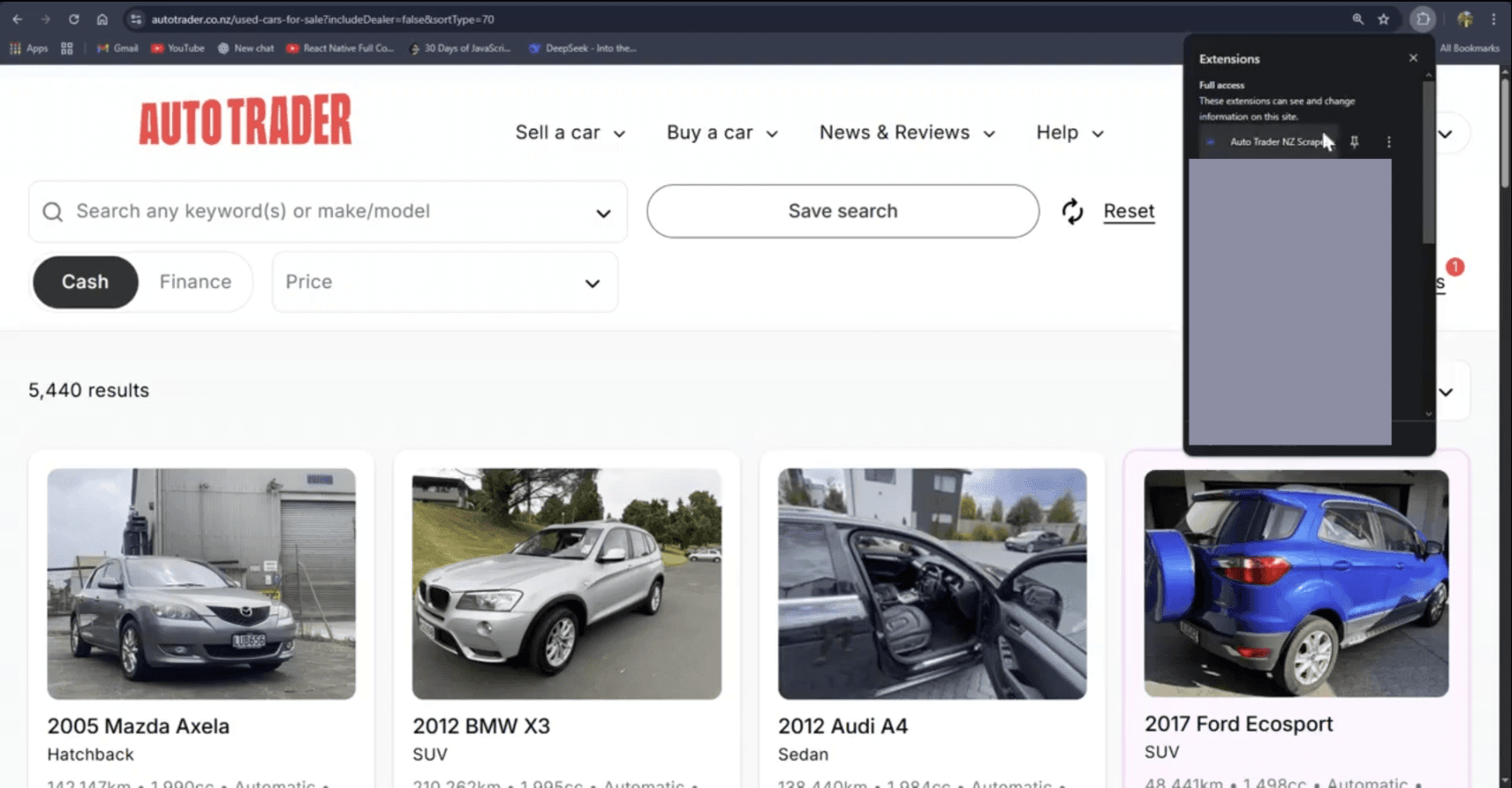The height and width of the screenshot is (788, 1512).
Task: Switch to the Finance payment option
Action: pos(195,282)
